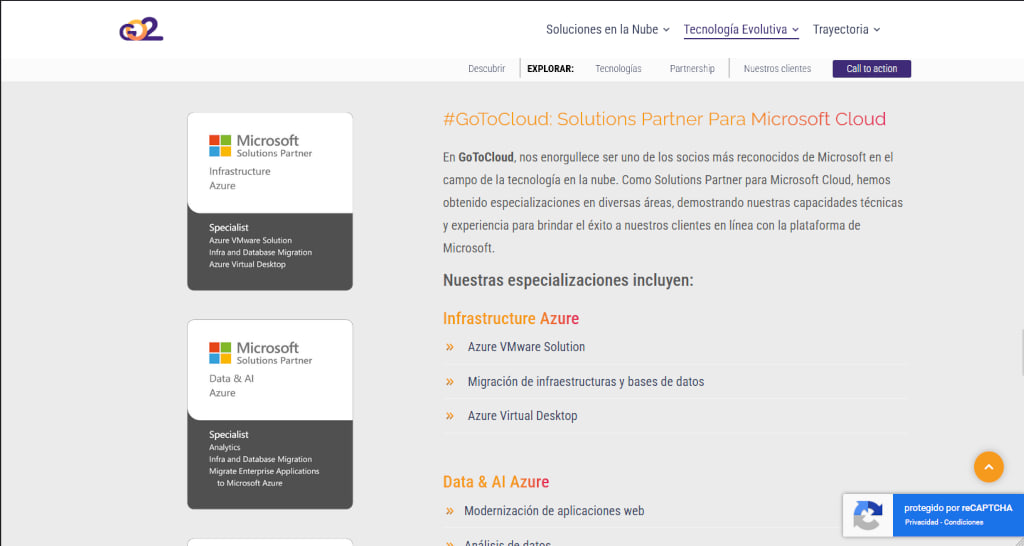Click the Microsoft logo on Infrastructure Azure card
1024x546 pixels.
(x=220, y=146)
